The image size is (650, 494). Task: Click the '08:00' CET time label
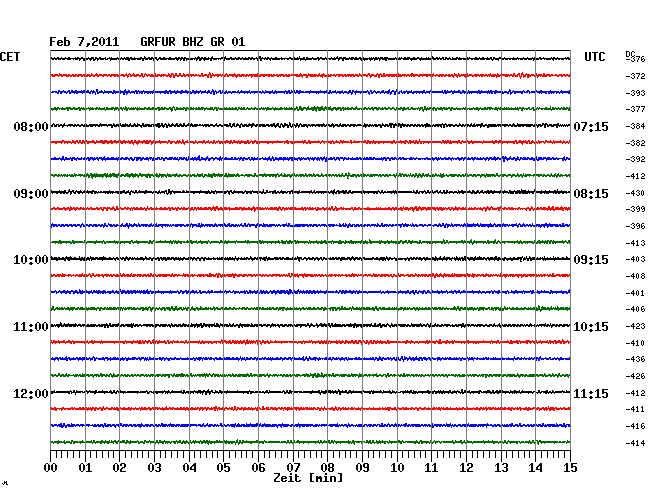coord(31,126)
